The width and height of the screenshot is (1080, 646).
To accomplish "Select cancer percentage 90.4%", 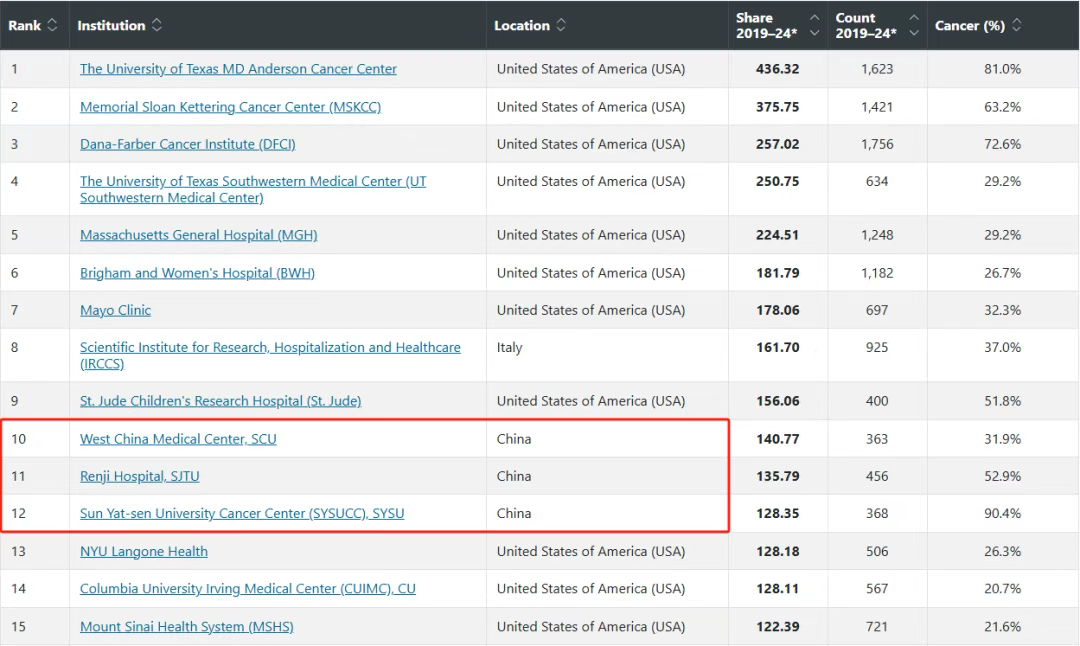I will click(x=1002, y=513).
